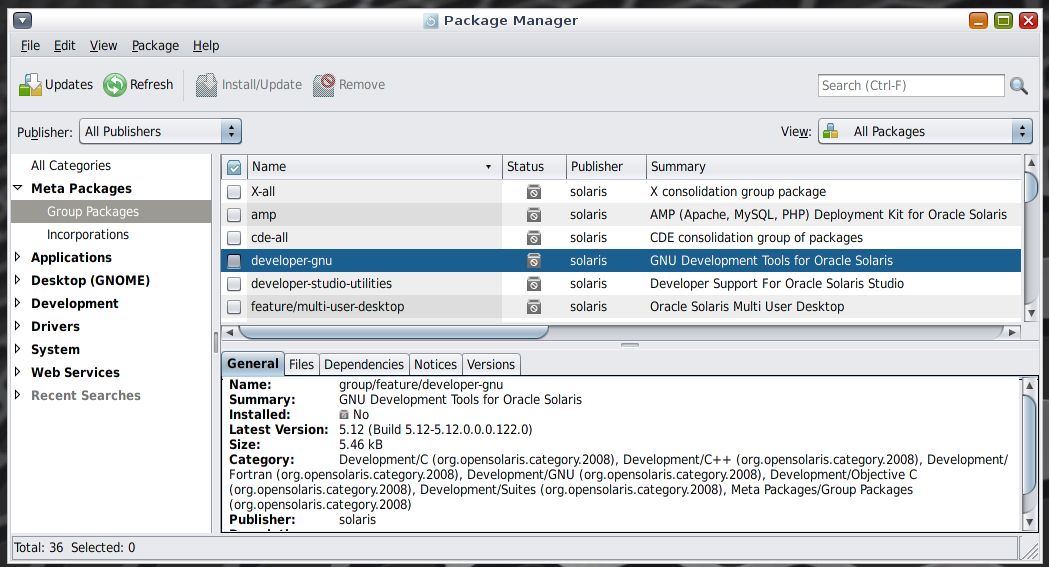Click the All Packages view icon

click(x=830, y=131)
